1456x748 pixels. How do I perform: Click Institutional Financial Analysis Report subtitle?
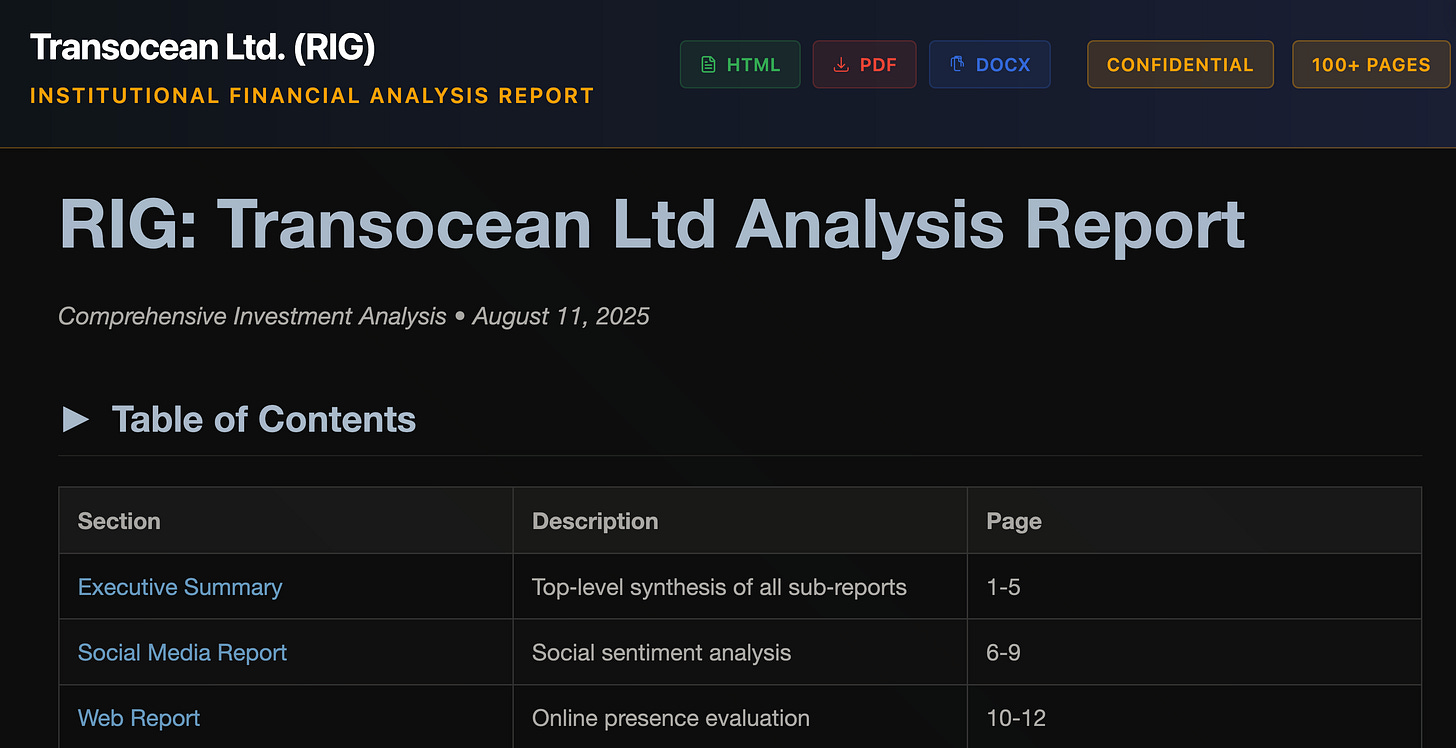312,96
